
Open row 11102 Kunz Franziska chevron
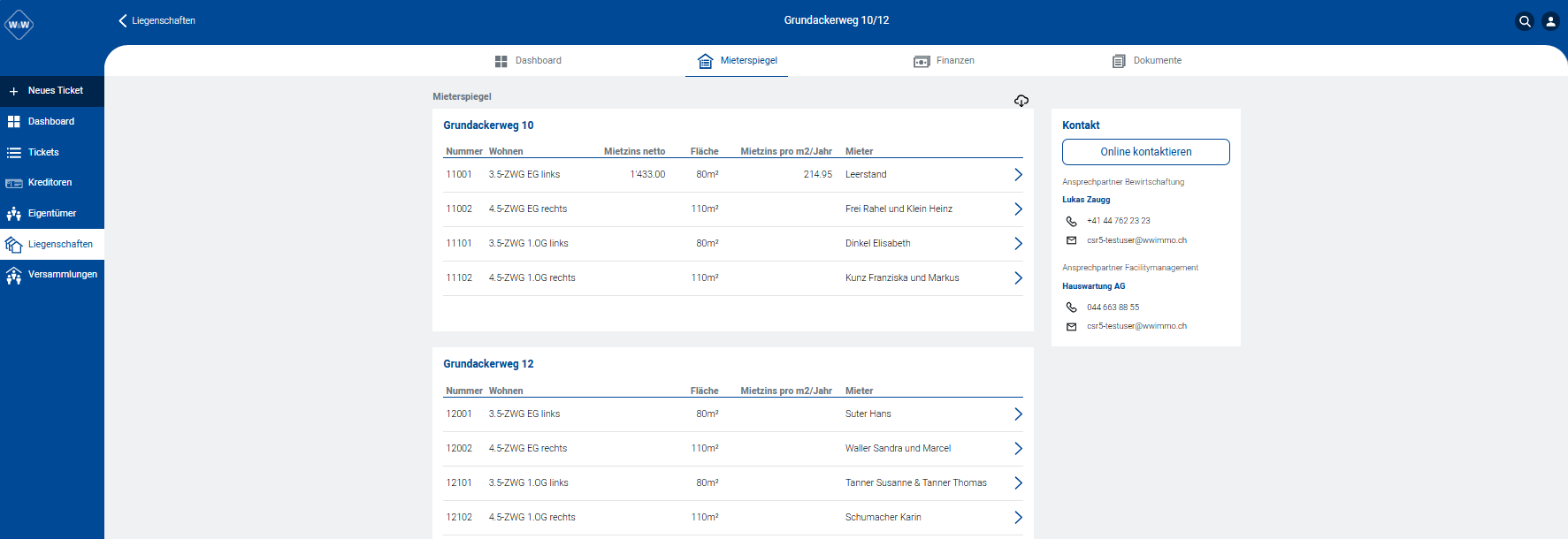pos(1018,278)
